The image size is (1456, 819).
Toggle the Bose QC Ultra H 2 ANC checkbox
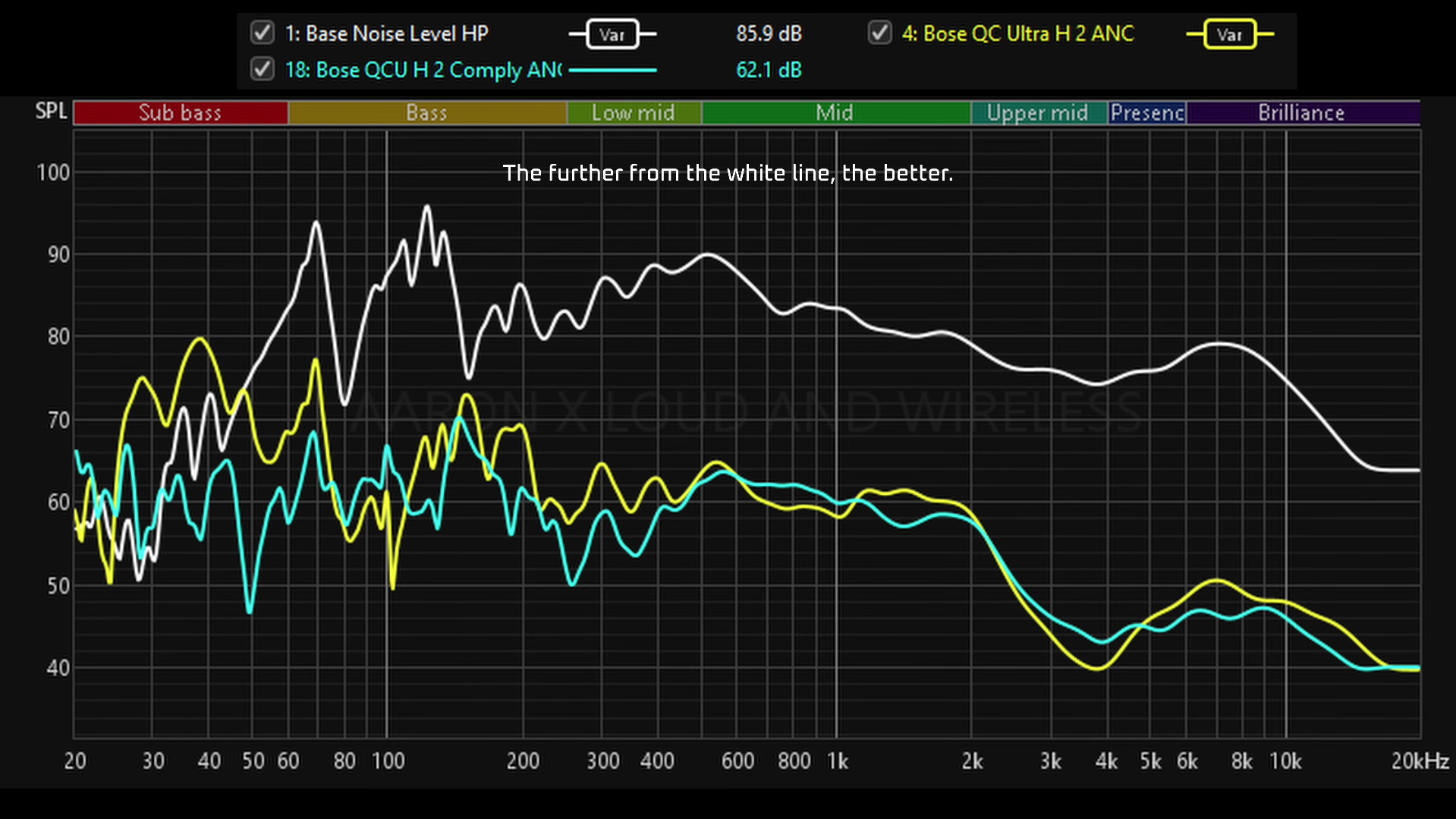[879, 33]
